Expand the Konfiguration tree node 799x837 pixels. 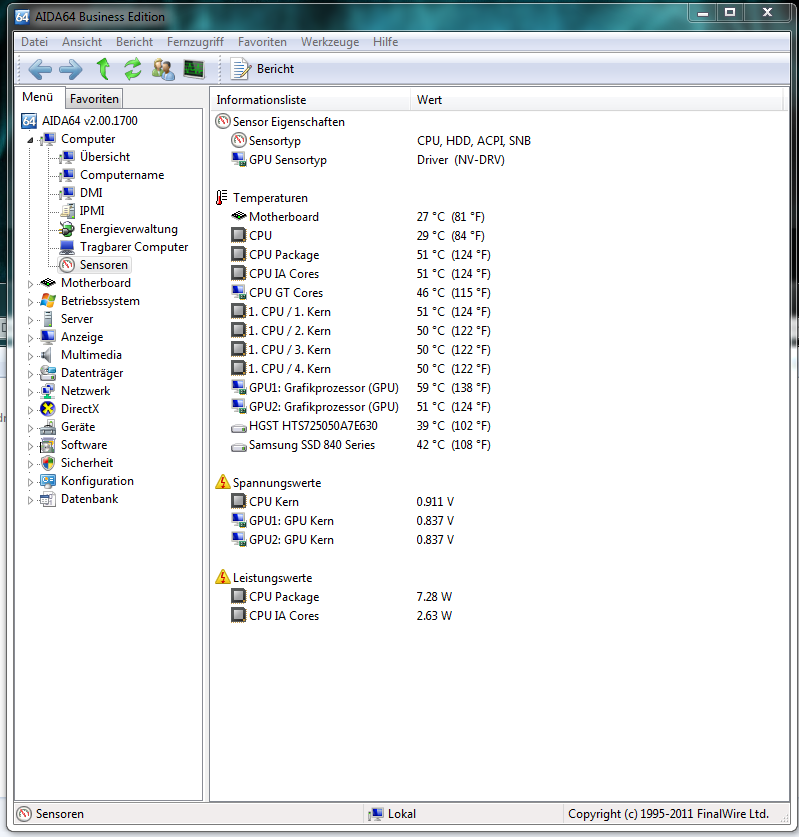pyautogui.click(x=30, y=482)
